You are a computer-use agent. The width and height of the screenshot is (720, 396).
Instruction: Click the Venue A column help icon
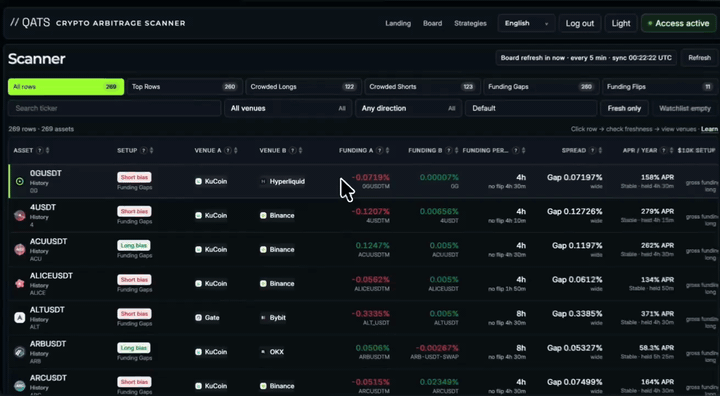pyautogui.click(x=228, y=151)
